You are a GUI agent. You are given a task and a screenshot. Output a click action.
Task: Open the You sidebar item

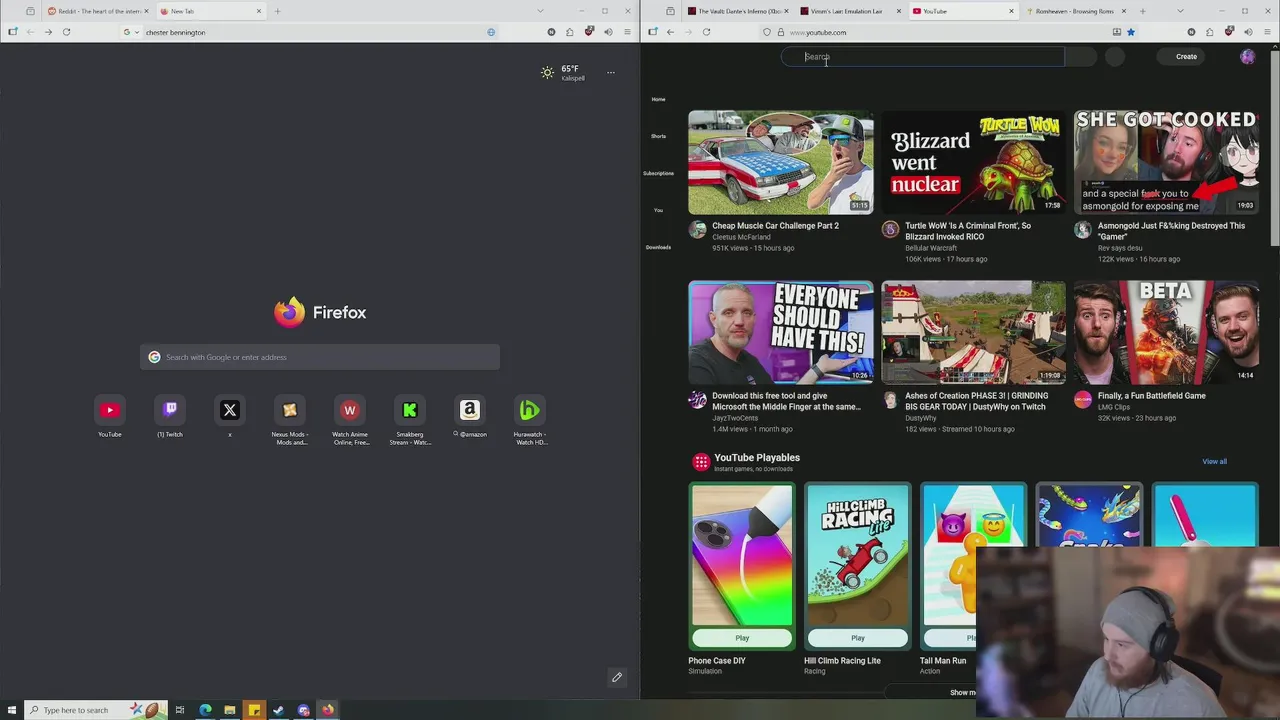658,210
